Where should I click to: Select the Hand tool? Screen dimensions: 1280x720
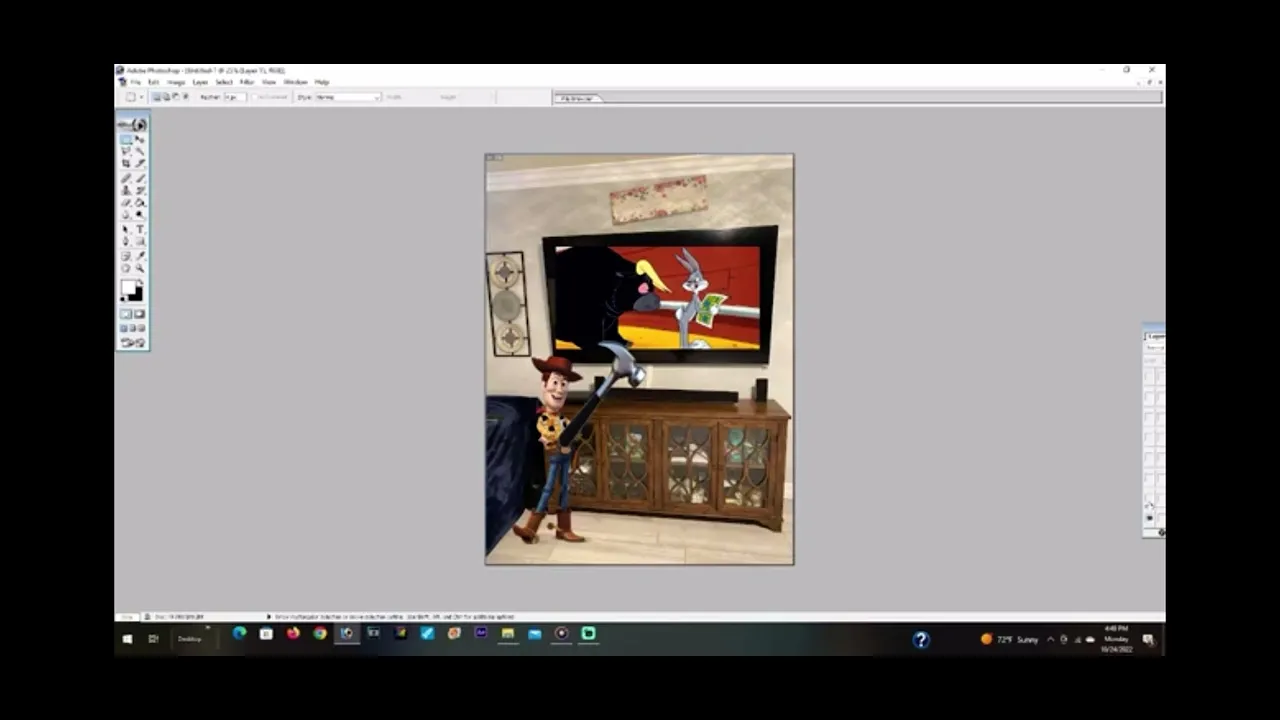coord(127,267)
